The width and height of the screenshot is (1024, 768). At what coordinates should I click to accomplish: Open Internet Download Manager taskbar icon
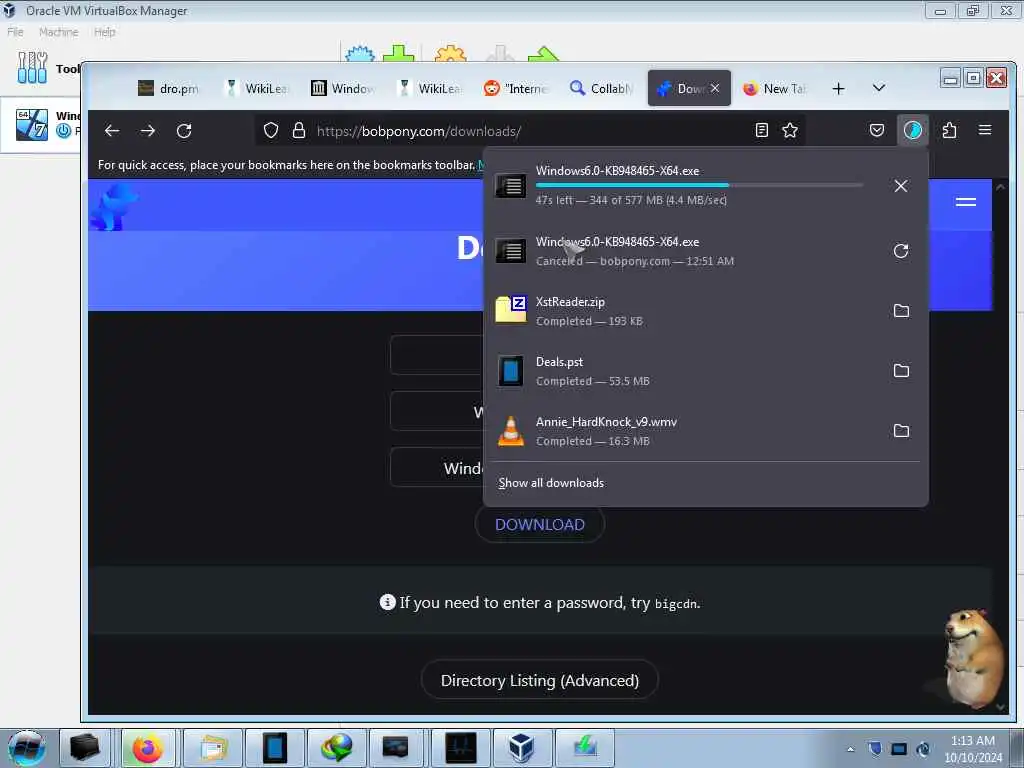coord(337,748)
